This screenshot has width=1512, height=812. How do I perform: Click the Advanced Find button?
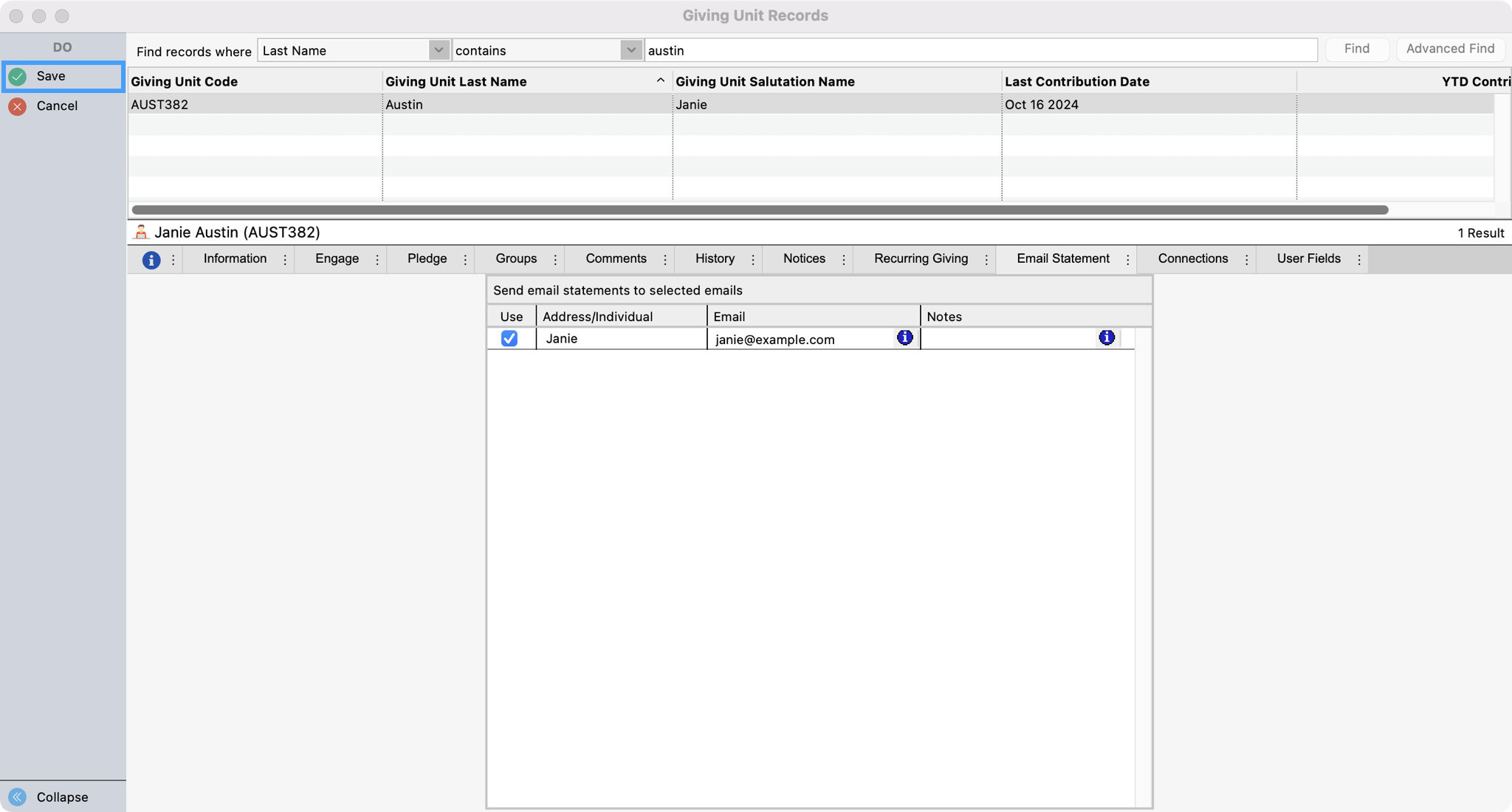tap(1449, 49)
